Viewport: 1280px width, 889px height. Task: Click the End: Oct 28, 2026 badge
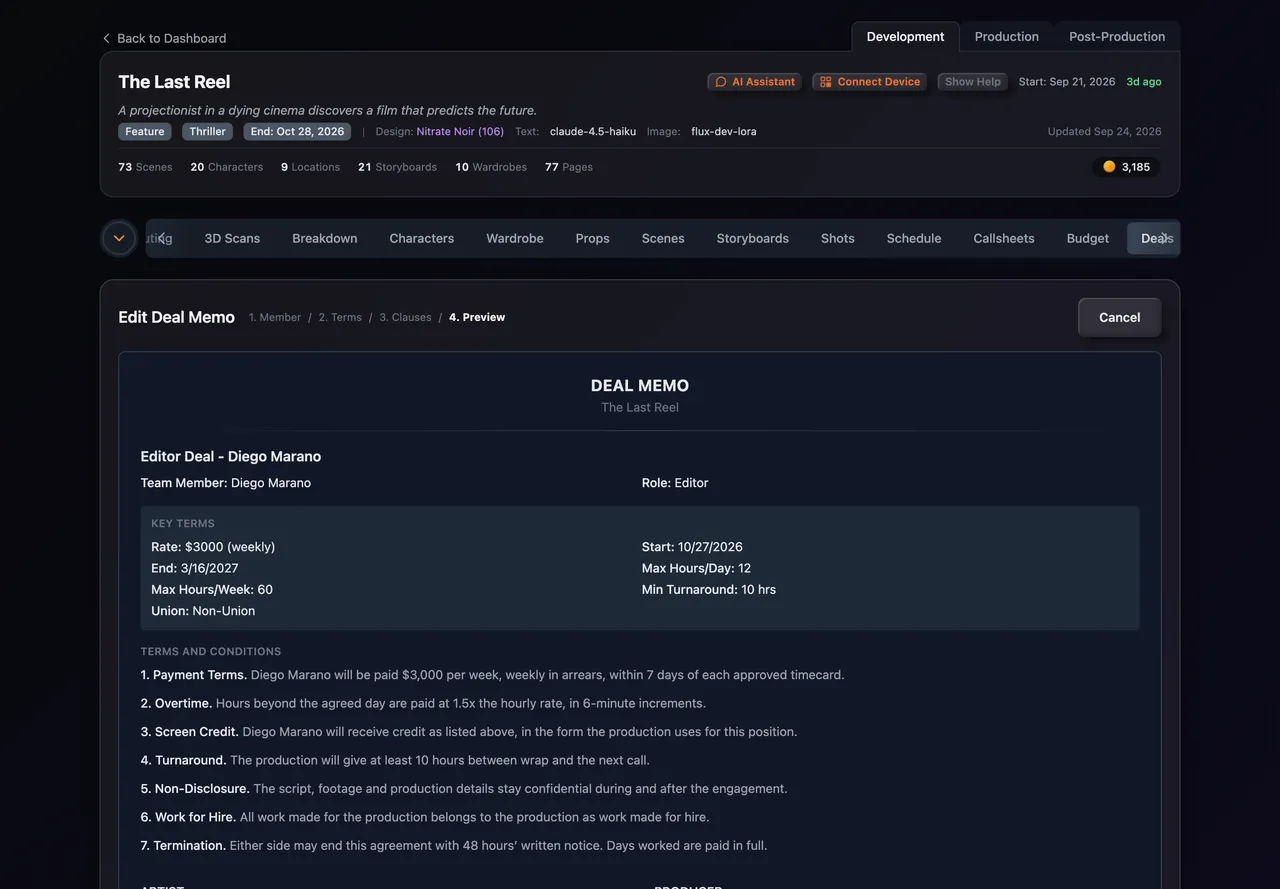point(297,132)
